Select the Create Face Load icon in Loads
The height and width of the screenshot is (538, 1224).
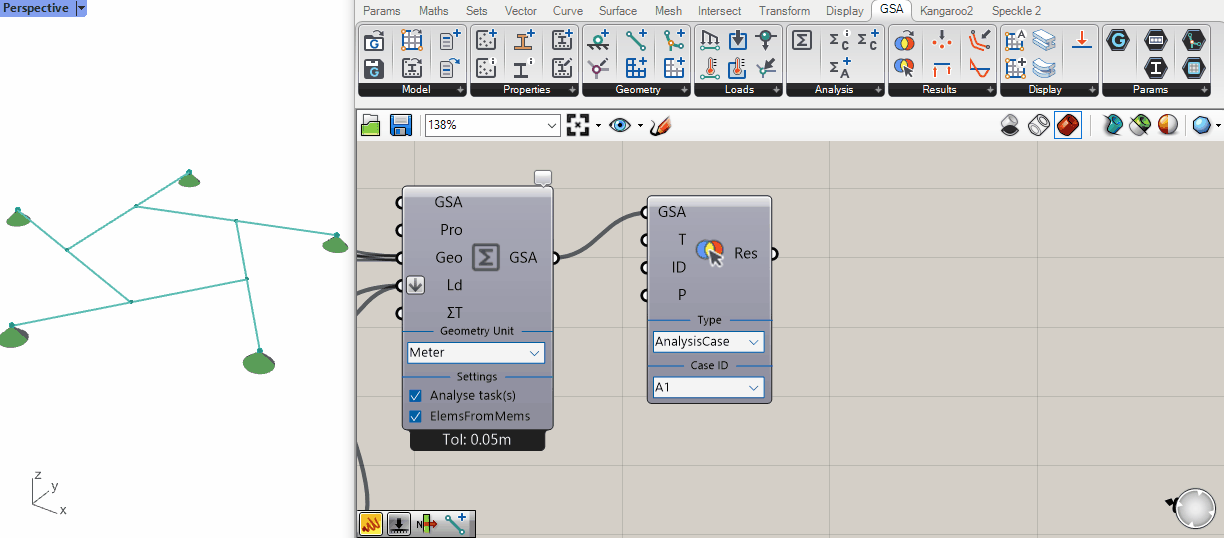click(738, 41)
